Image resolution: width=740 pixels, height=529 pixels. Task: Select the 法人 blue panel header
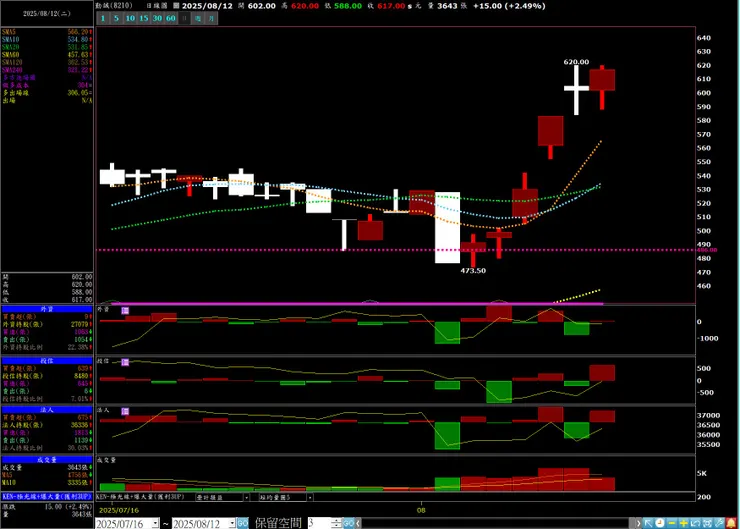coord(47,410)
